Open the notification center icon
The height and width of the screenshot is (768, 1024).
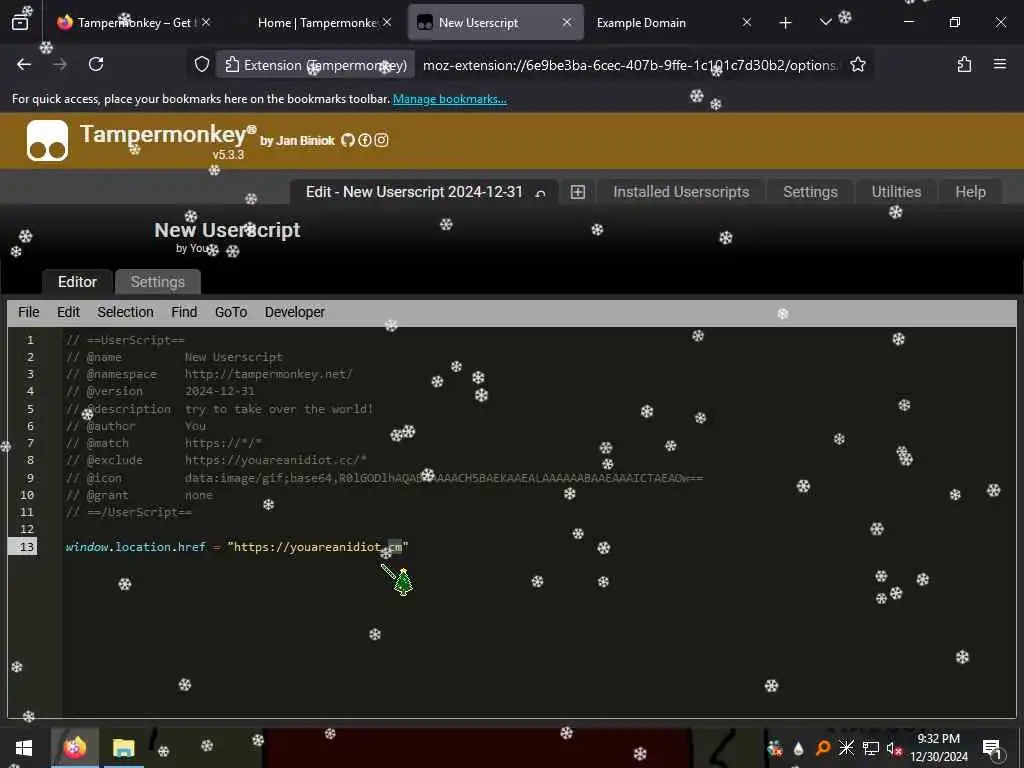[992, 748]
